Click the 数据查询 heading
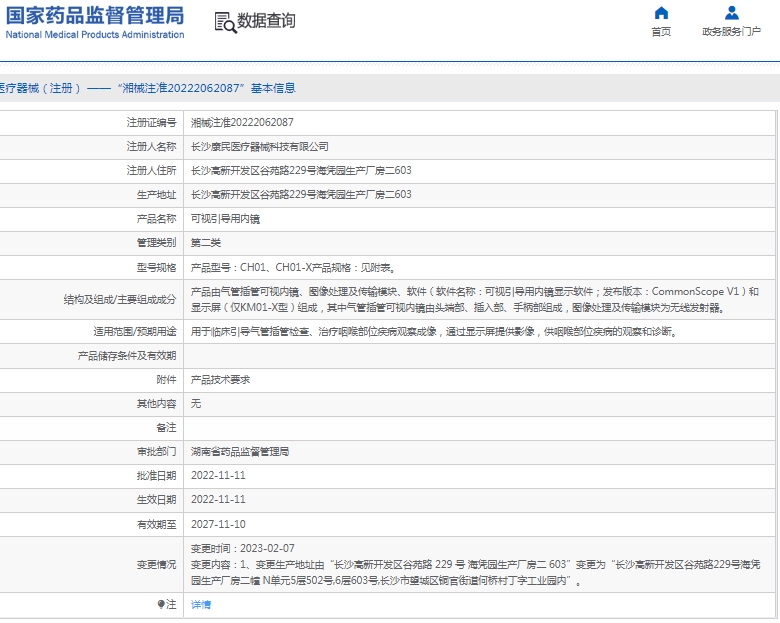This screenshot has height=623, width=780. click(x=266, y=21)
